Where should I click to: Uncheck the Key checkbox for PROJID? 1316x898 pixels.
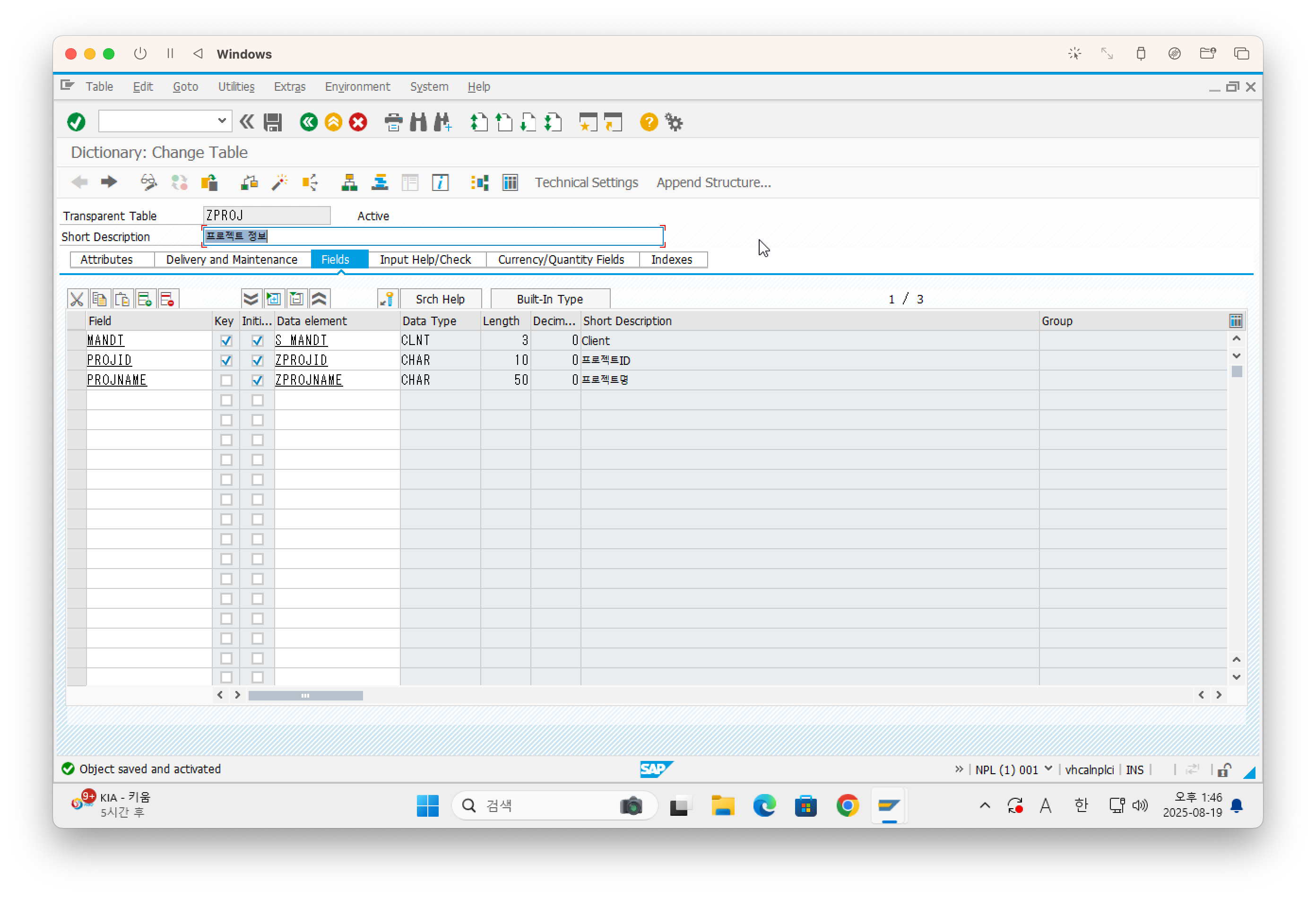tap(226, 361)
